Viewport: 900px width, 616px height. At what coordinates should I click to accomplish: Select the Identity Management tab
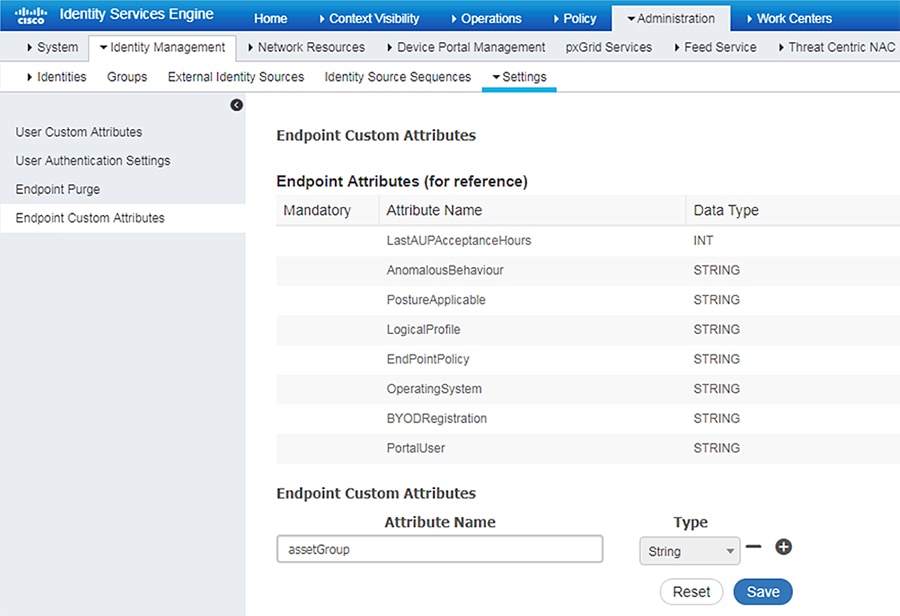(x=162, y=47)
